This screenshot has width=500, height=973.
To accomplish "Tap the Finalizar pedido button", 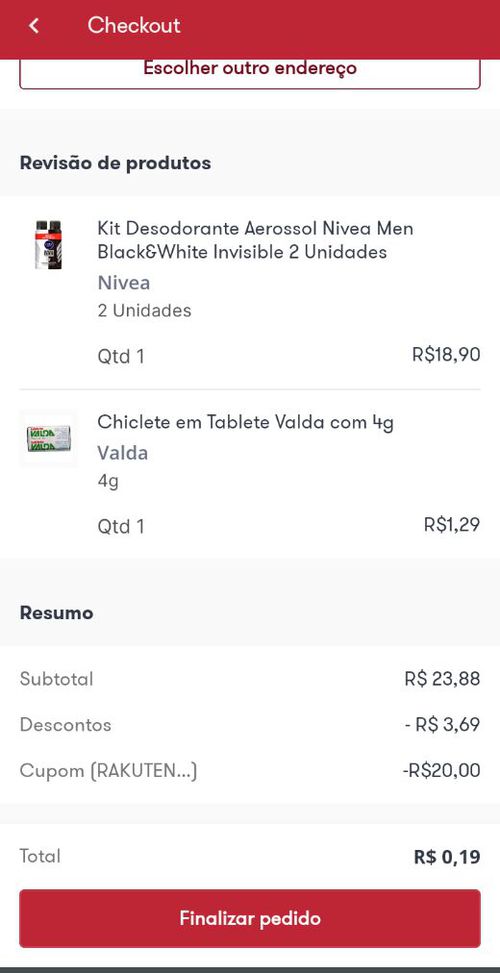I will 250,918.
